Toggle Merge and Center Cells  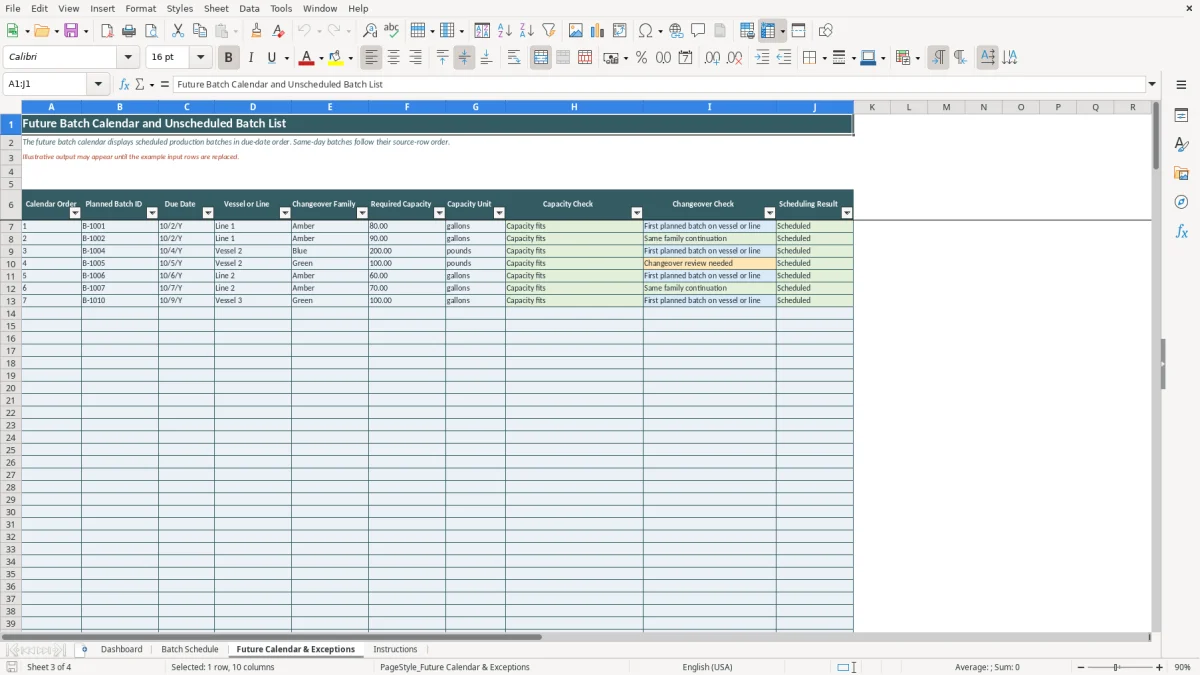pos(541,58)
